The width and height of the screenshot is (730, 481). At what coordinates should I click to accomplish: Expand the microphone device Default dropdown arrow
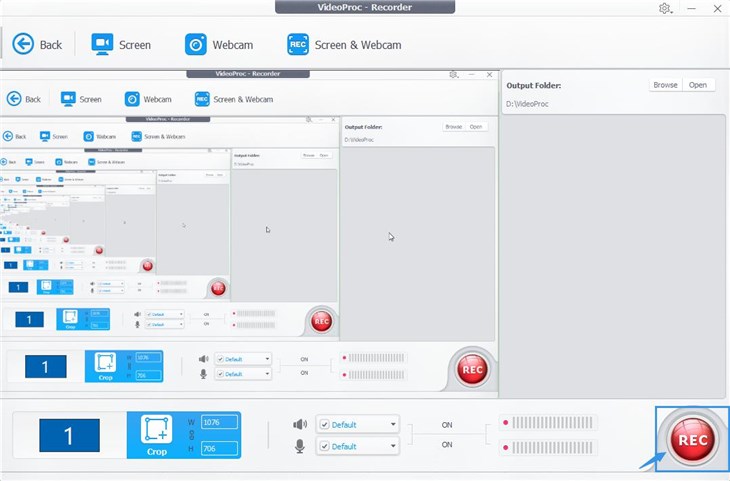pos(393,446)
